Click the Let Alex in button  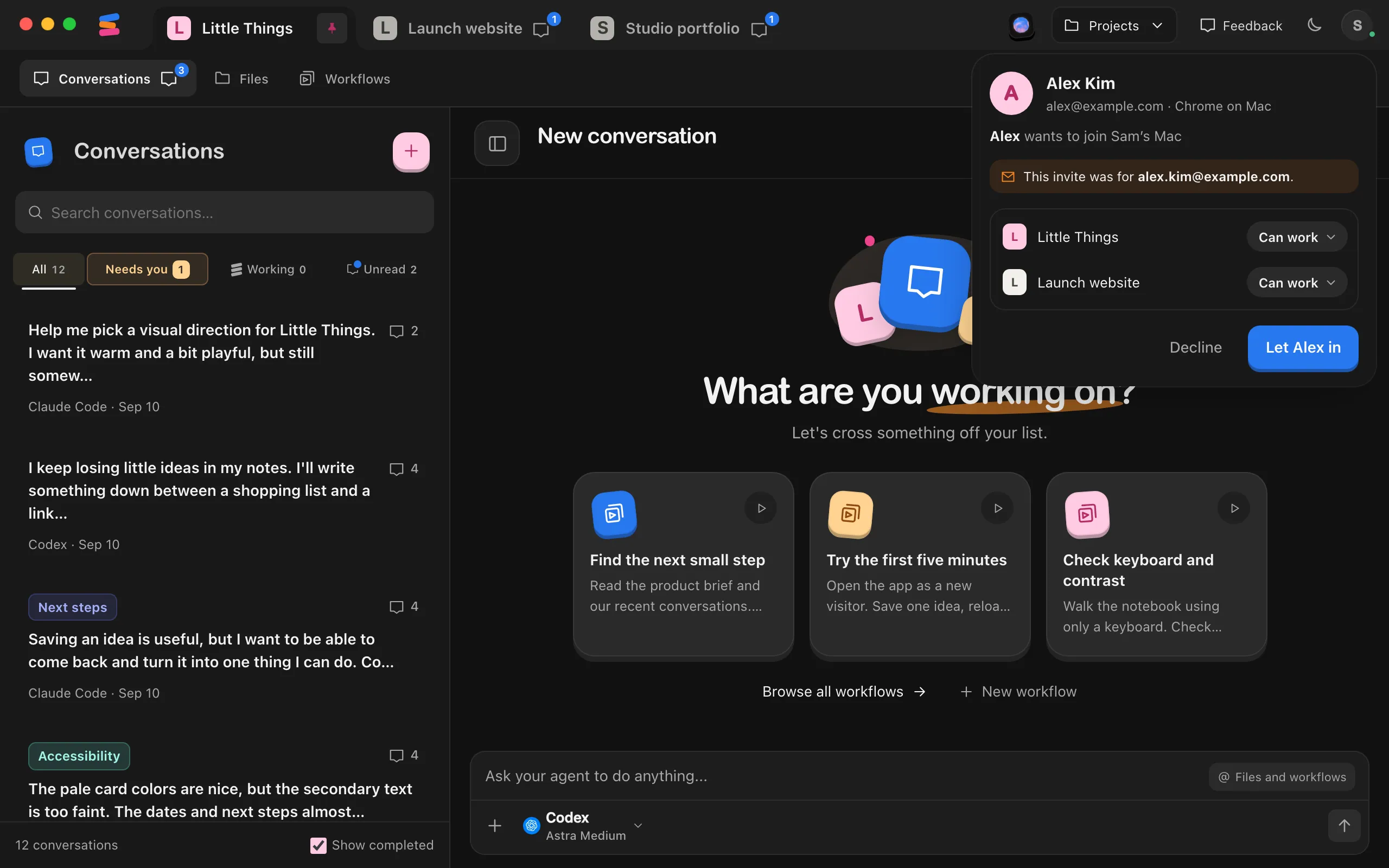(1303, 347)
